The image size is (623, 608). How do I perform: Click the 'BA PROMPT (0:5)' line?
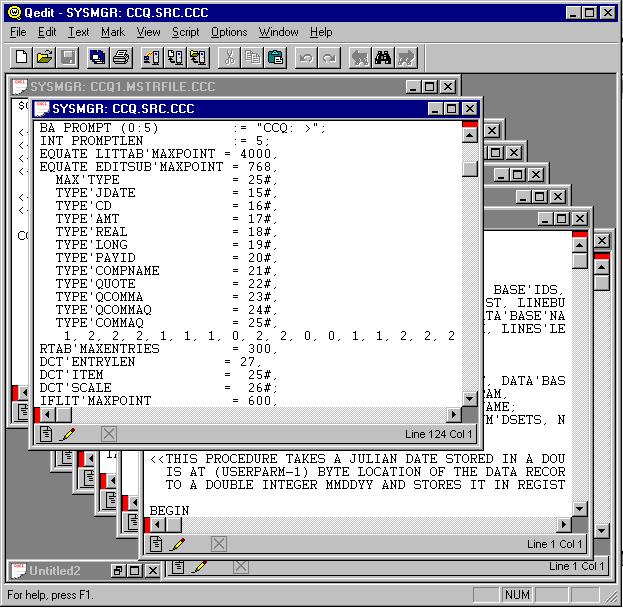[x=182, y=128]
